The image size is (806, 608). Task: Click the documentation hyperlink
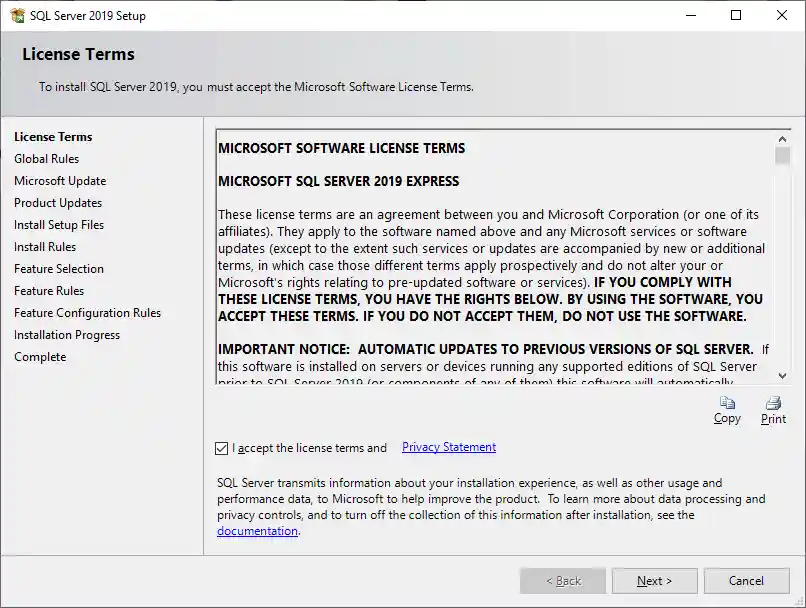(x=257, y=530)
